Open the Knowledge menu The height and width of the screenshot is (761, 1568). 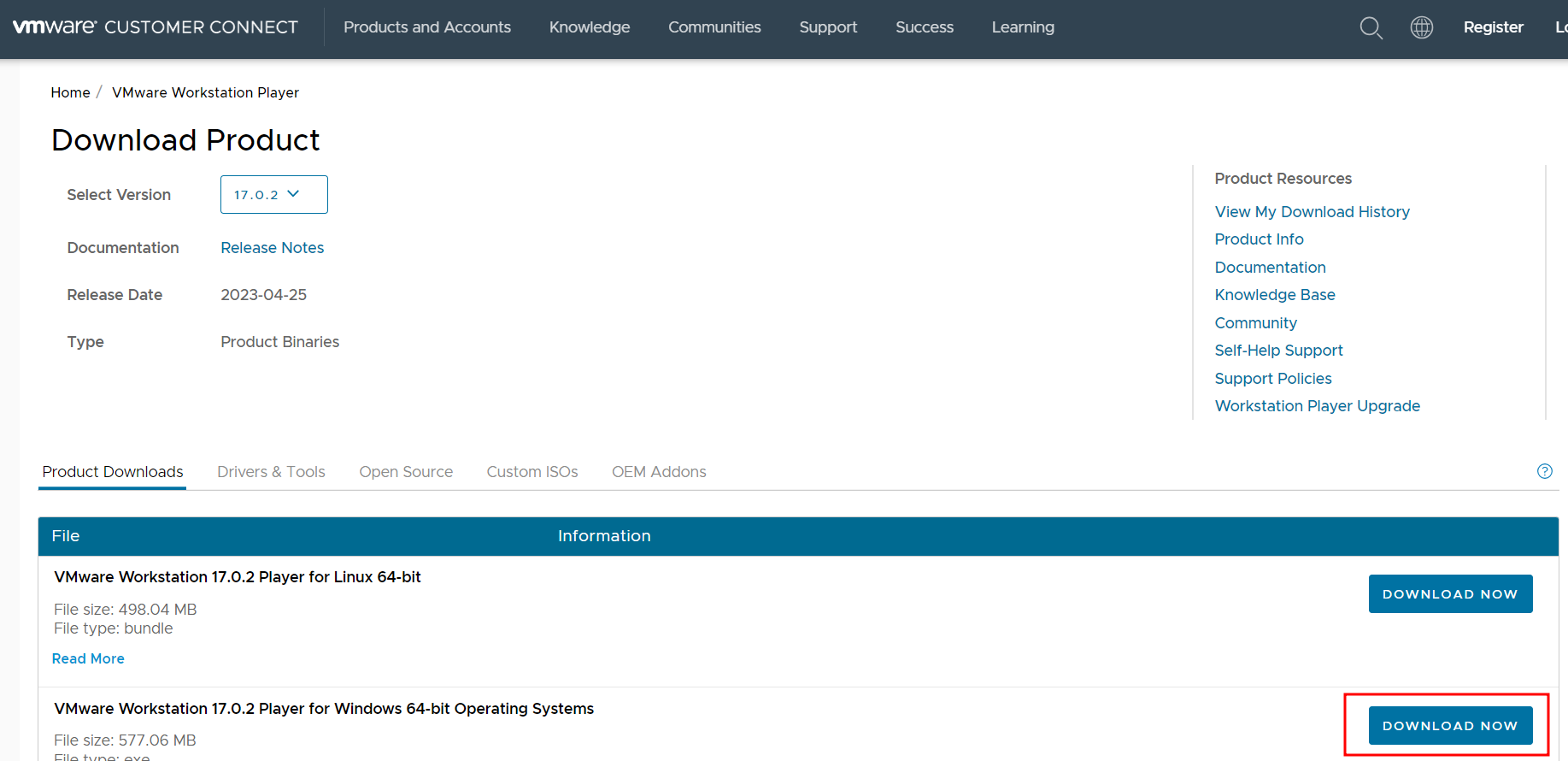[590, 27]
